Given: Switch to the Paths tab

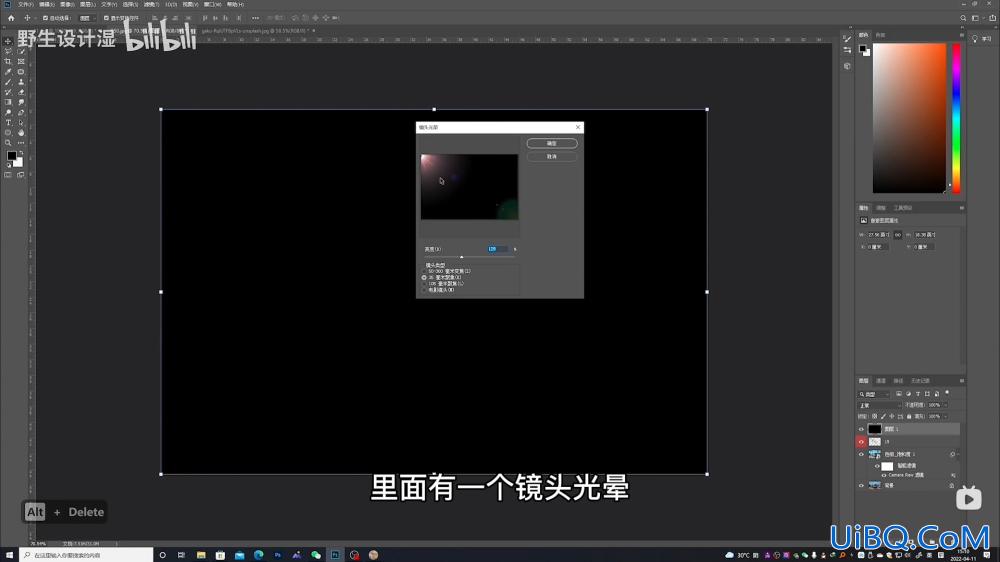Looking at the screenshot, I should pos(898,381).
